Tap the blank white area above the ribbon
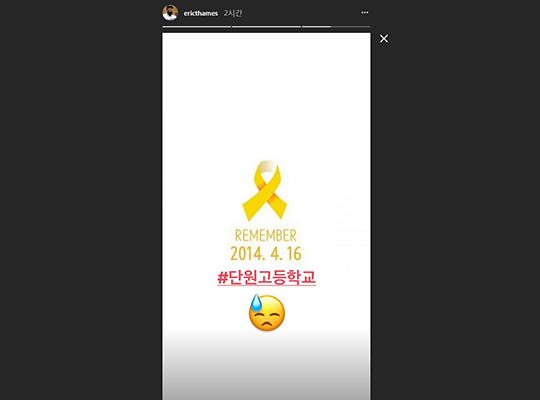 (267, 96)
